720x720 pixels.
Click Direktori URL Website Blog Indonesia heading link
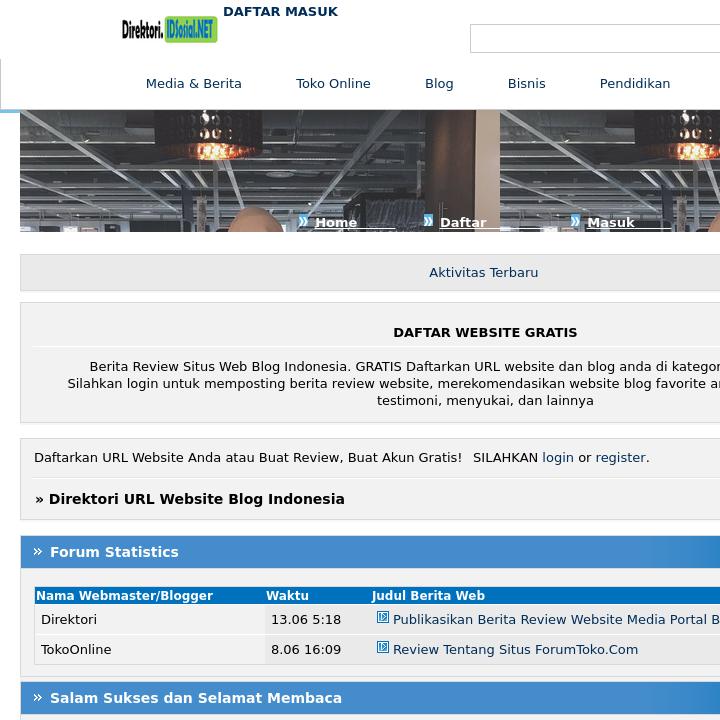point(196,499)
